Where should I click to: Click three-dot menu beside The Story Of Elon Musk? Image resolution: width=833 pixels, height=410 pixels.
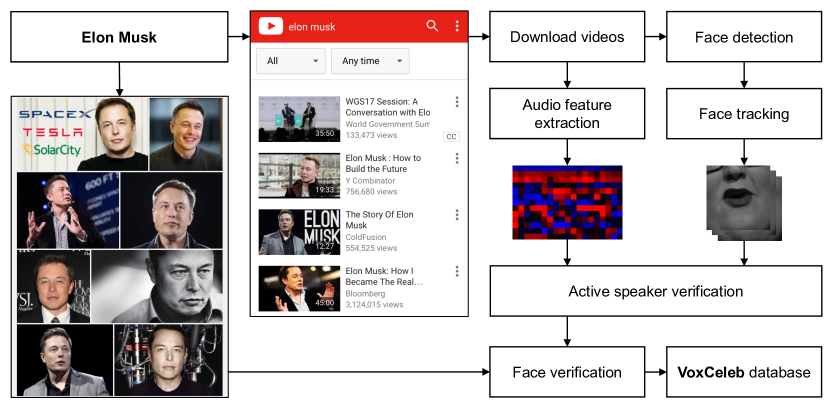click(457, 215)
